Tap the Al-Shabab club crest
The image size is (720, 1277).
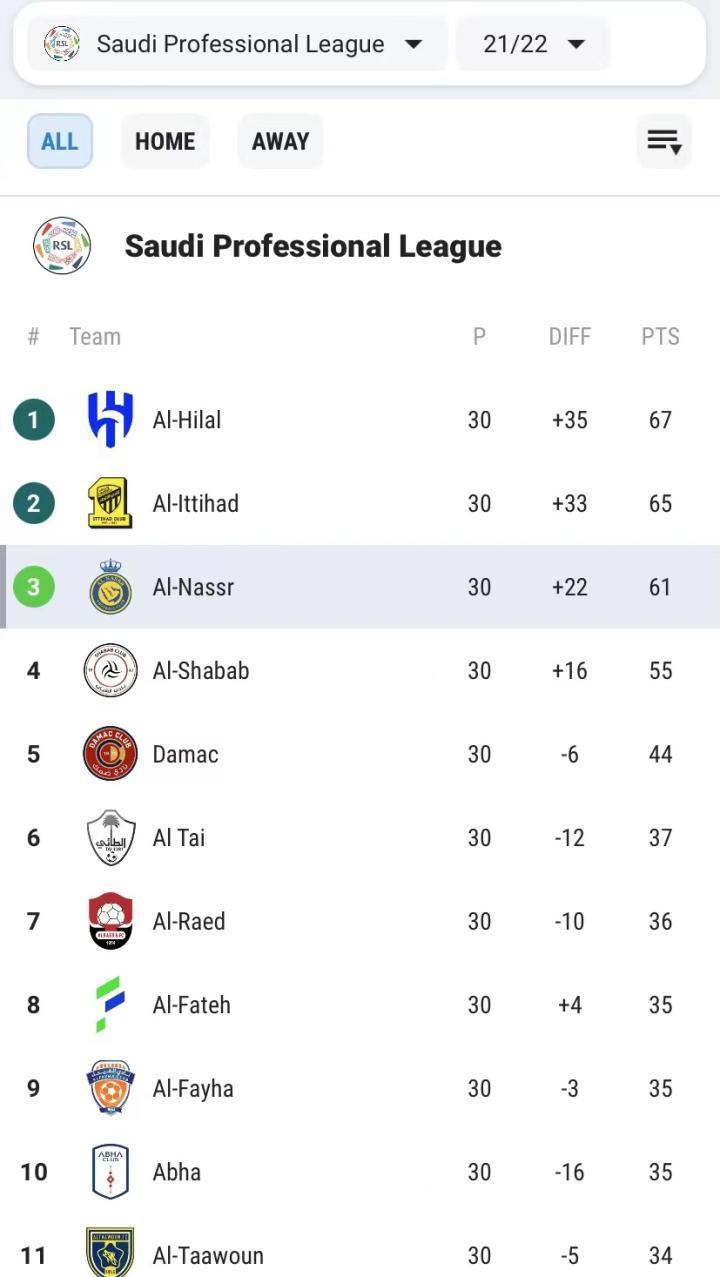click(x=110, y=670)
